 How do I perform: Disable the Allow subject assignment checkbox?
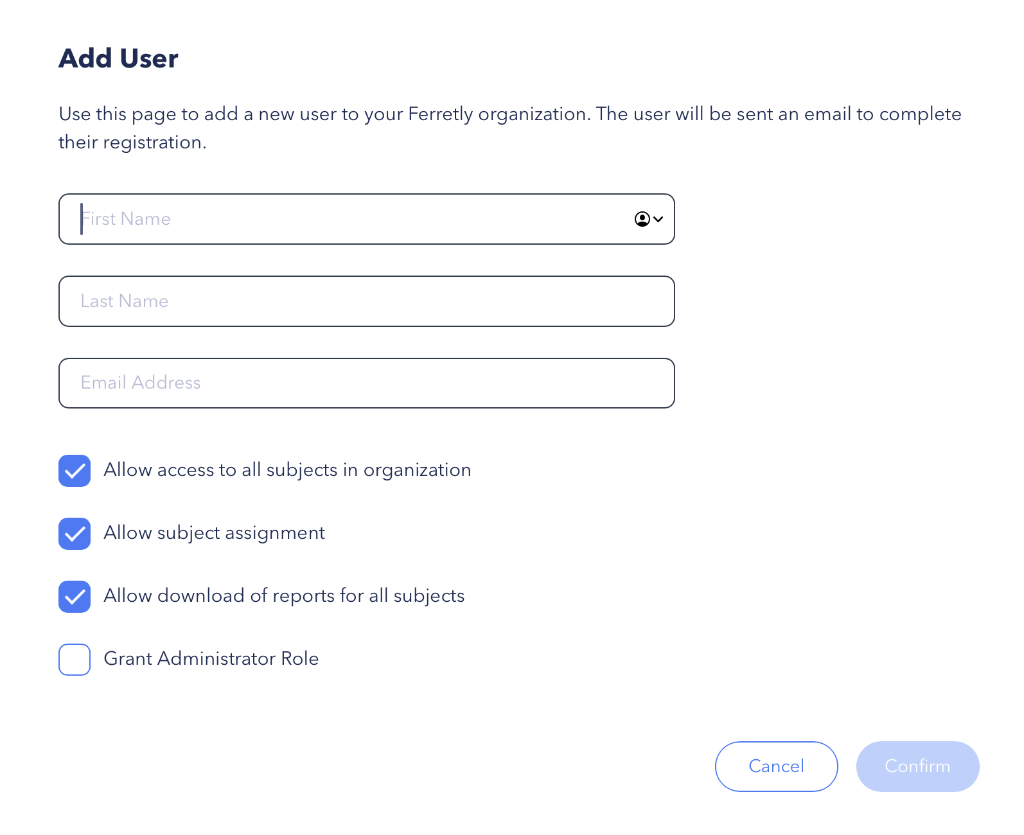tap(74, 534)
